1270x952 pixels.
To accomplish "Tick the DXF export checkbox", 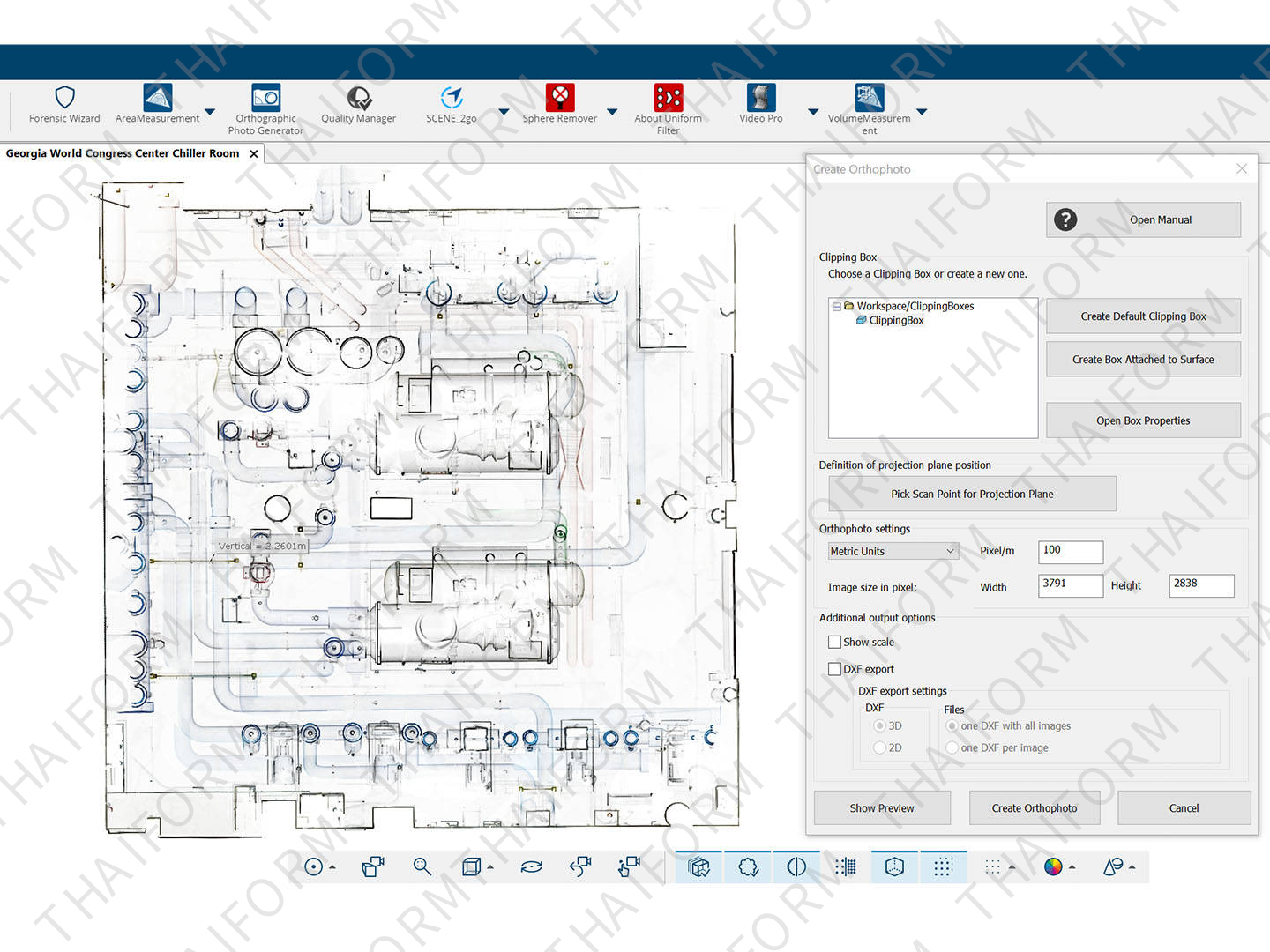I will tap(834, 669).
